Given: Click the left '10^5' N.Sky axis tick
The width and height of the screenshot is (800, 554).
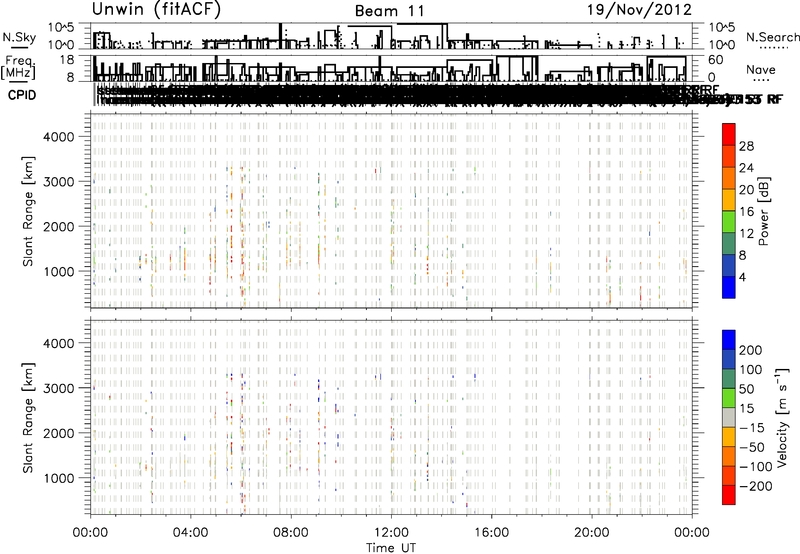Looking at the screenshot, I should [61, 27].
